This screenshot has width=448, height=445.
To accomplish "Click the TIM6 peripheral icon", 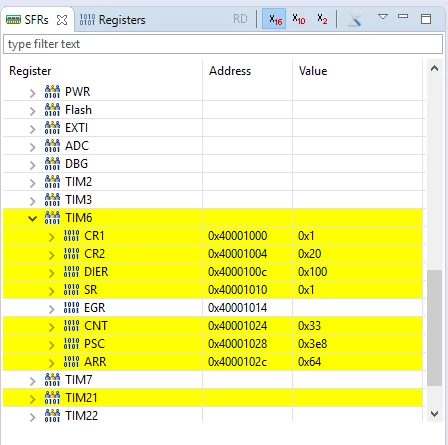I will point(52,217).
